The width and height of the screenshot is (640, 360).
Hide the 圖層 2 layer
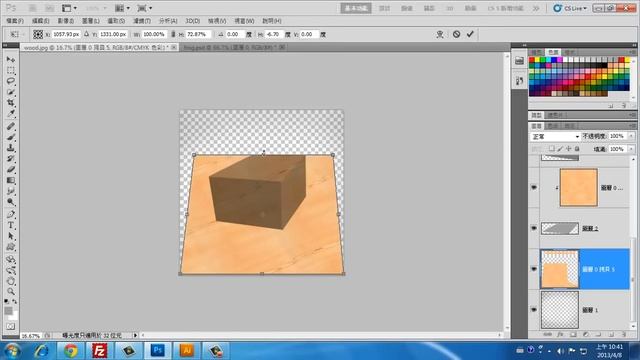click(x=534, y=228)
